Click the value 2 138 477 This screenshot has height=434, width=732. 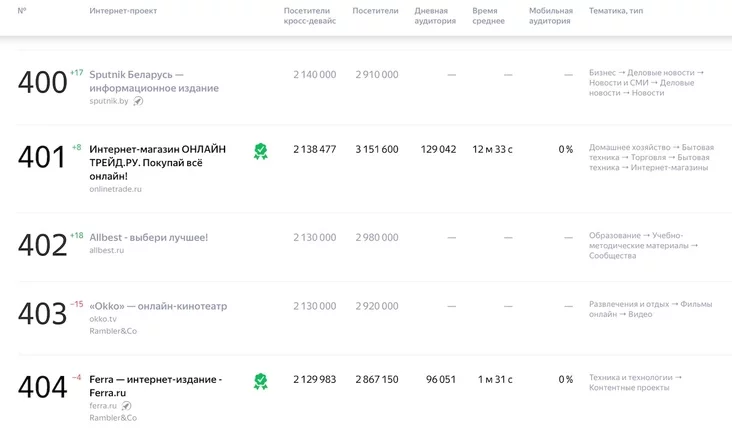pyautogui.click(x=315, y=149)
